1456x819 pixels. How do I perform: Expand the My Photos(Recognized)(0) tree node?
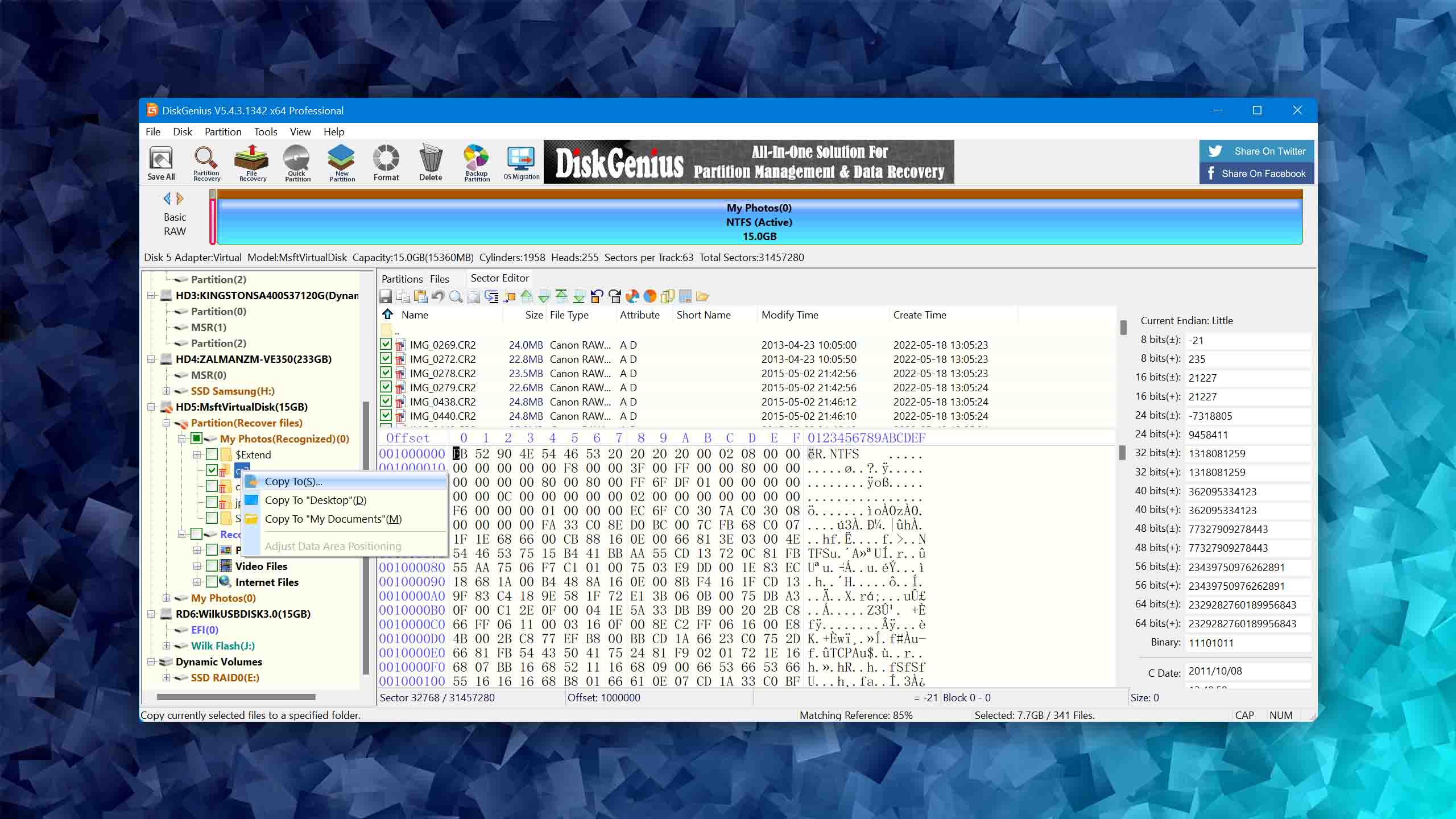181,439
